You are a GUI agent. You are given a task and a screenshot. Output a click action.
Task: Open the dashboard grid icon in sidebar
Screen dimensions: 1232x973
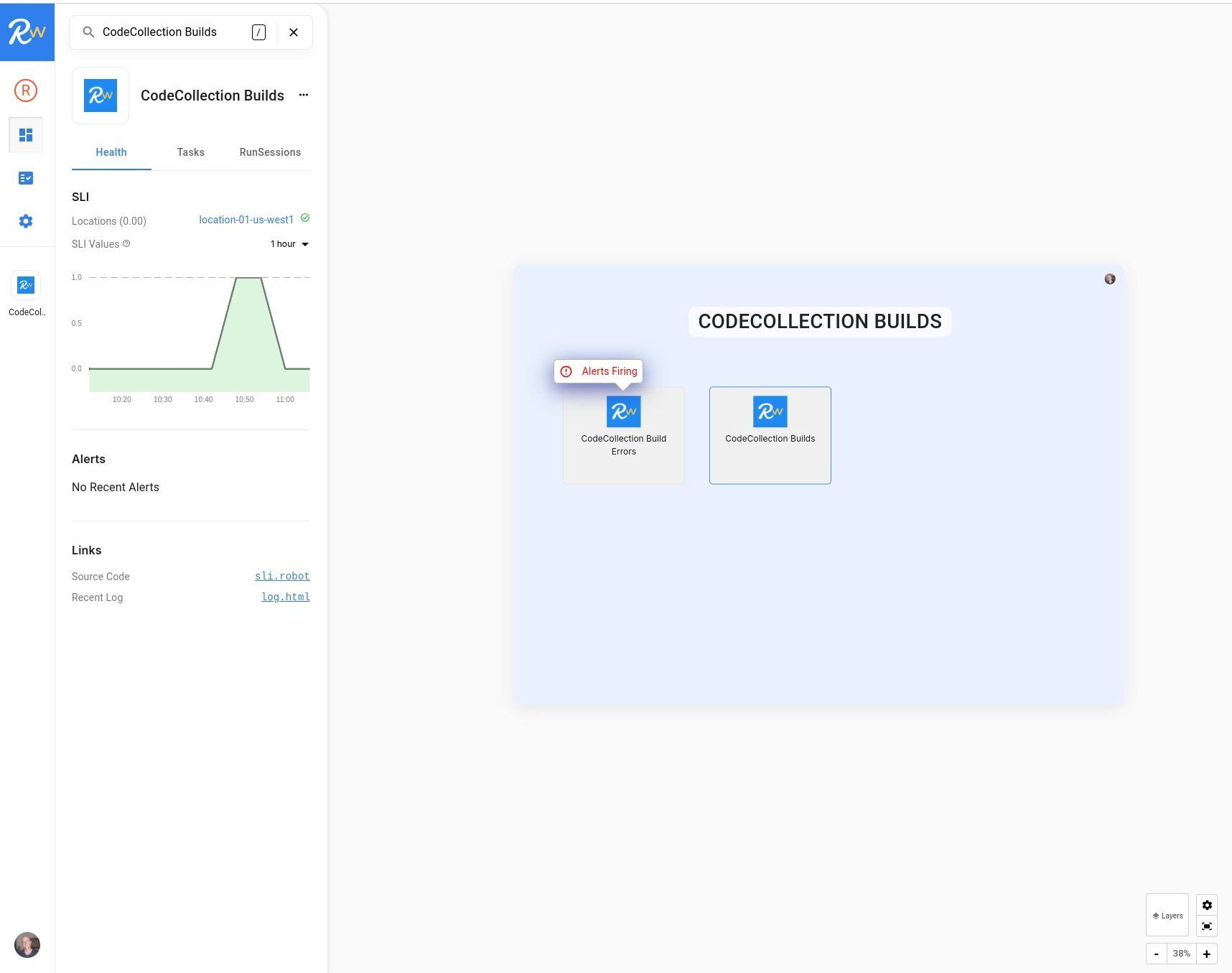point(26,135)
